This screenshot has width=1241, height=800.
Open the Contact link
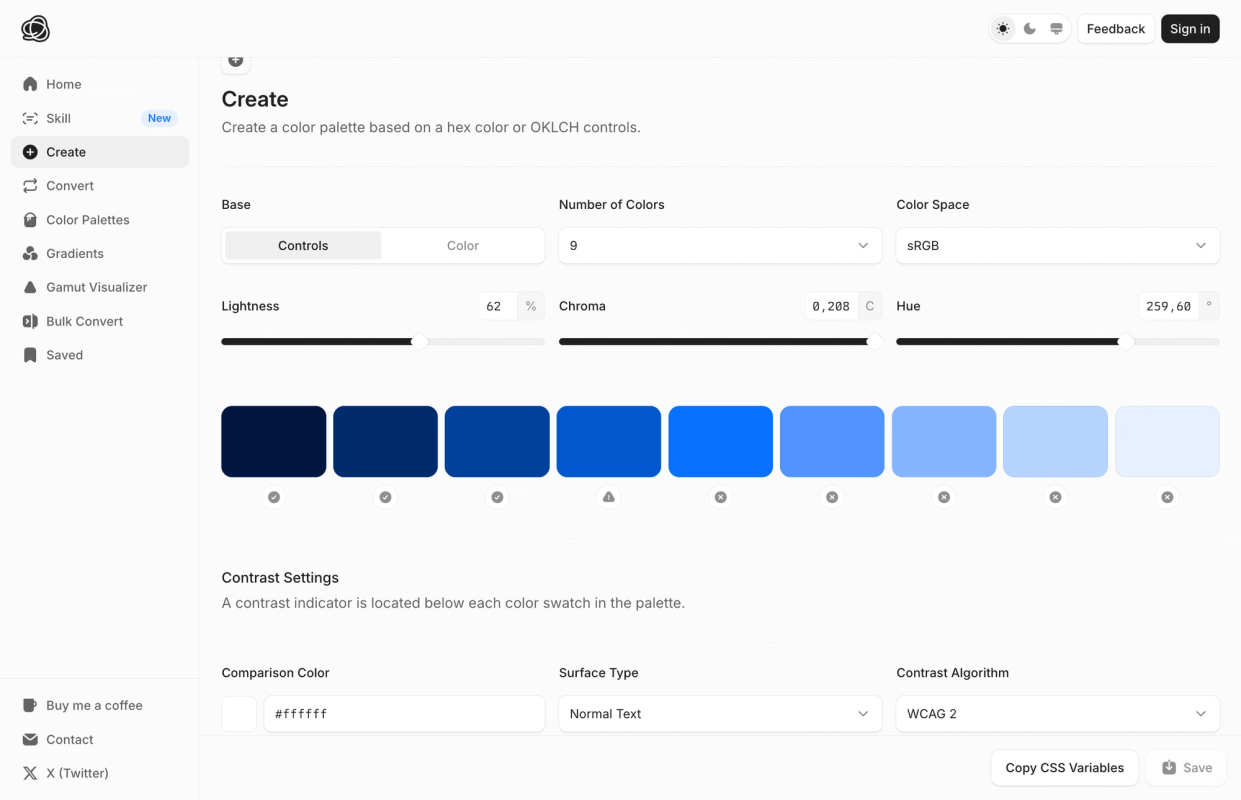[100, 739]
